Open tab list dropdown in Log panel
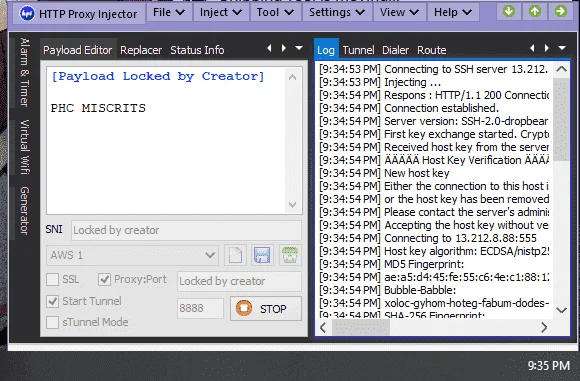This screenshot has height=381, width=580. (x=562, y=48)
